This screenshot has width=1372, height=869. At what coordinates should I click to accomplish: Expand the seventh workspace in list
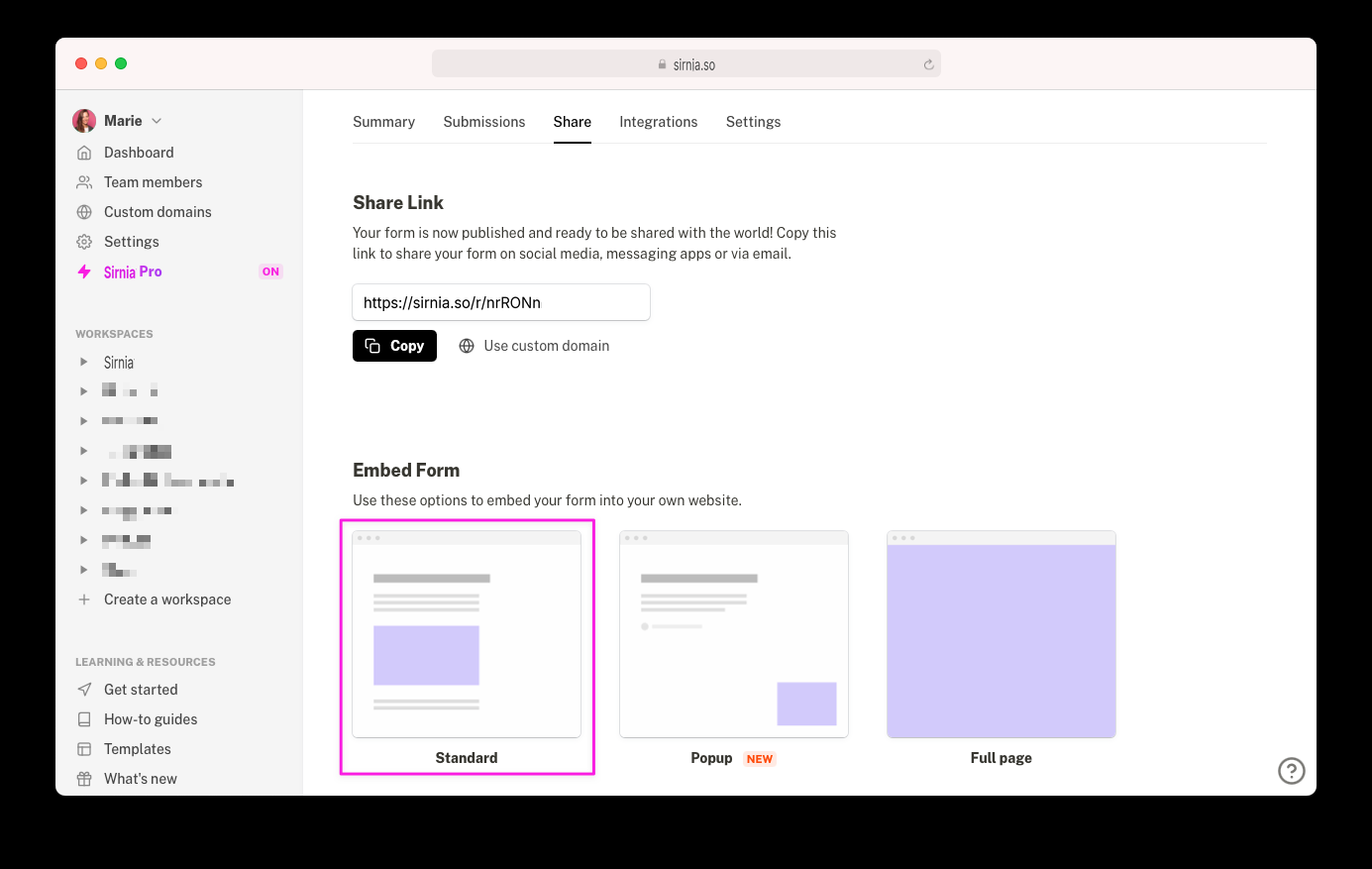click(84, 540)
